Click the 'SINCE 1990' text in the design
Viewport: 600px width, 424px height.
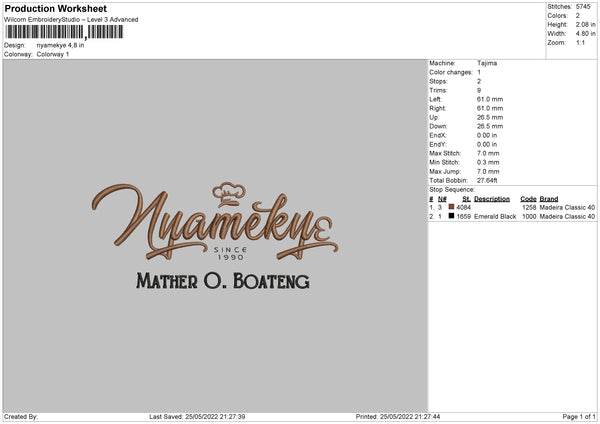230,254
